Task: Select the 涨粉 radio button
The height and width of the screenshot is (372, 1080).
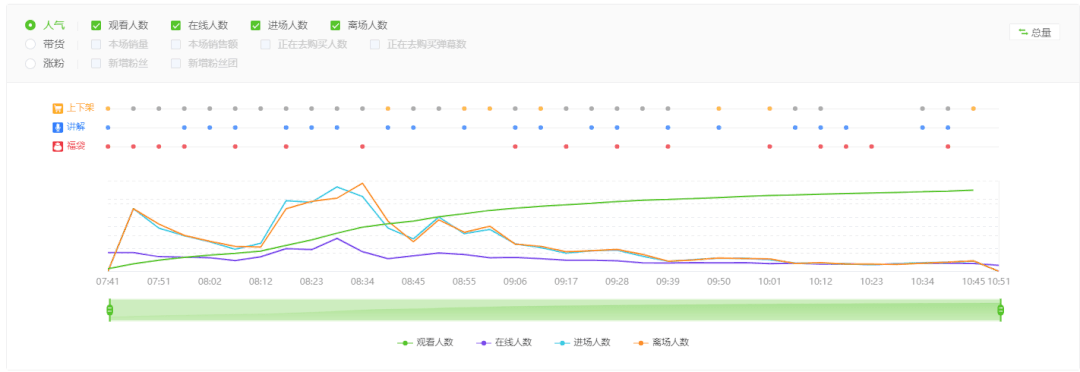Action: [30, 63]
